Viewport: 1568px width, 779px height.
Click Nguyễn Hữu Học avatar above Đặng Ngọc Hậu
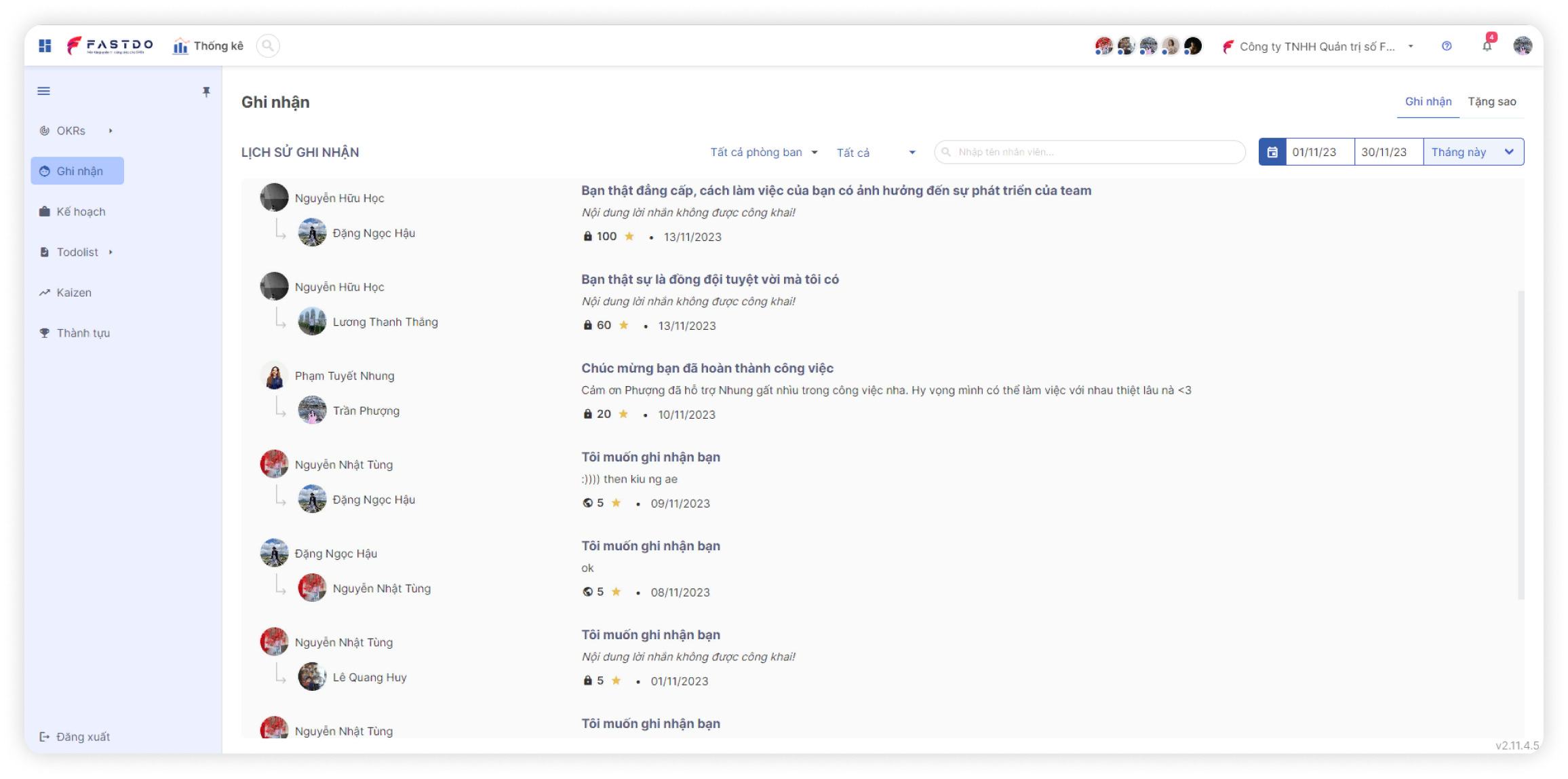click(x=274, y=197)
